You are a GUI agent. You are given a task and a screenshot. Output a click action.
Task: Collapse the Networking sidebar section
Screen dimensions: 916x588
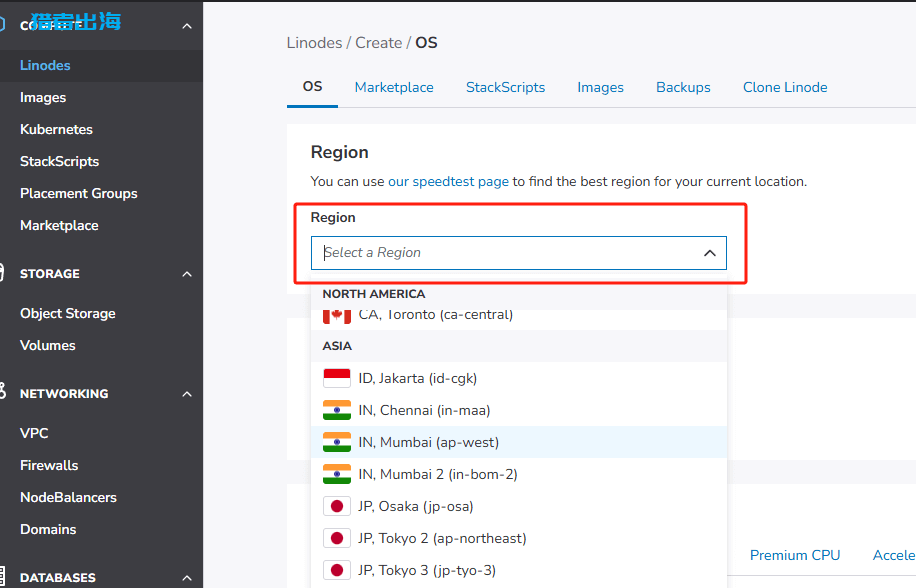(187, 394)
